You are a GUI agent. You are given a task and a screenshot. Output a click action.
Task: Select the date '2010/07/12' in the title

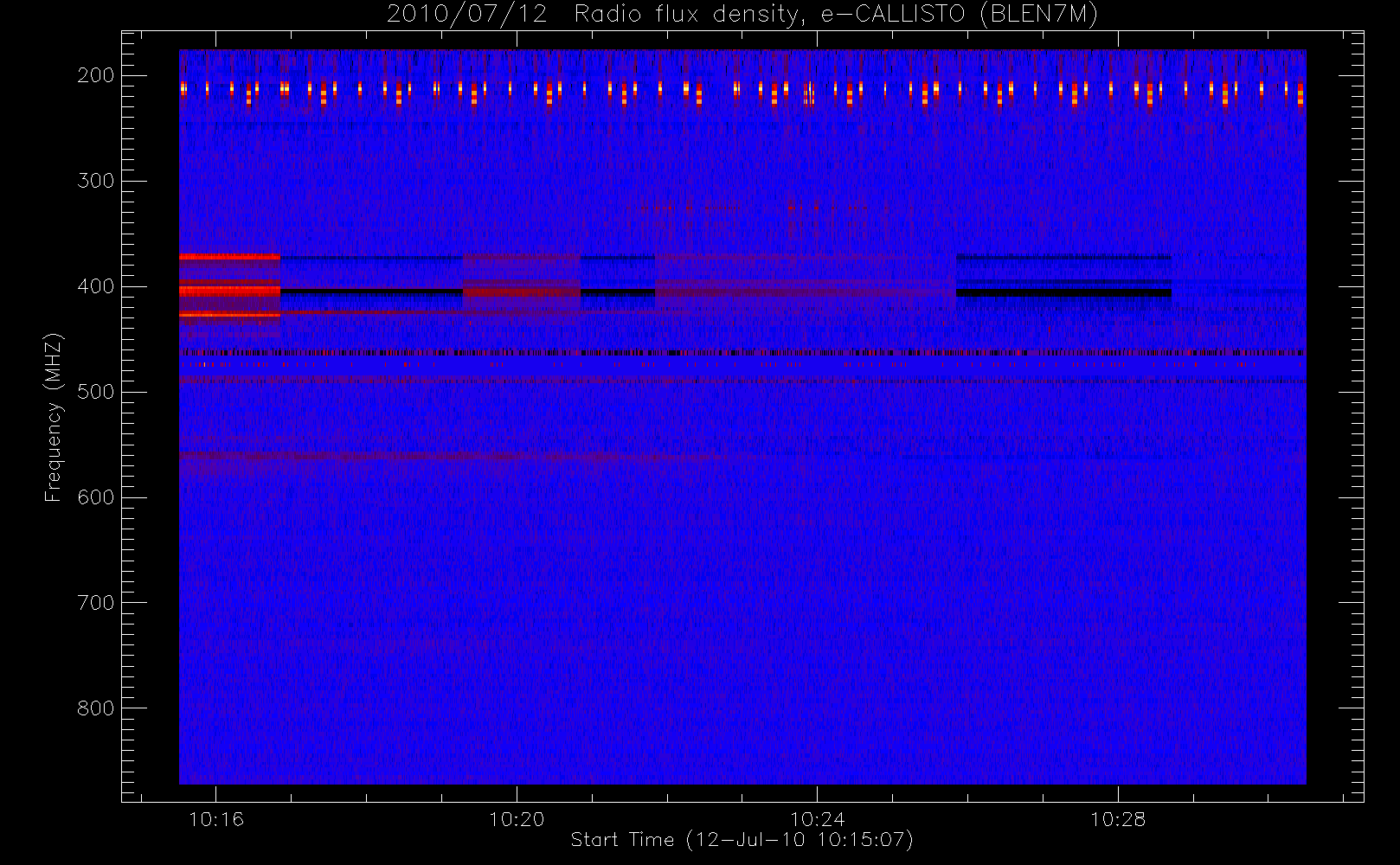pyautogui.click(x=467, y=14)
